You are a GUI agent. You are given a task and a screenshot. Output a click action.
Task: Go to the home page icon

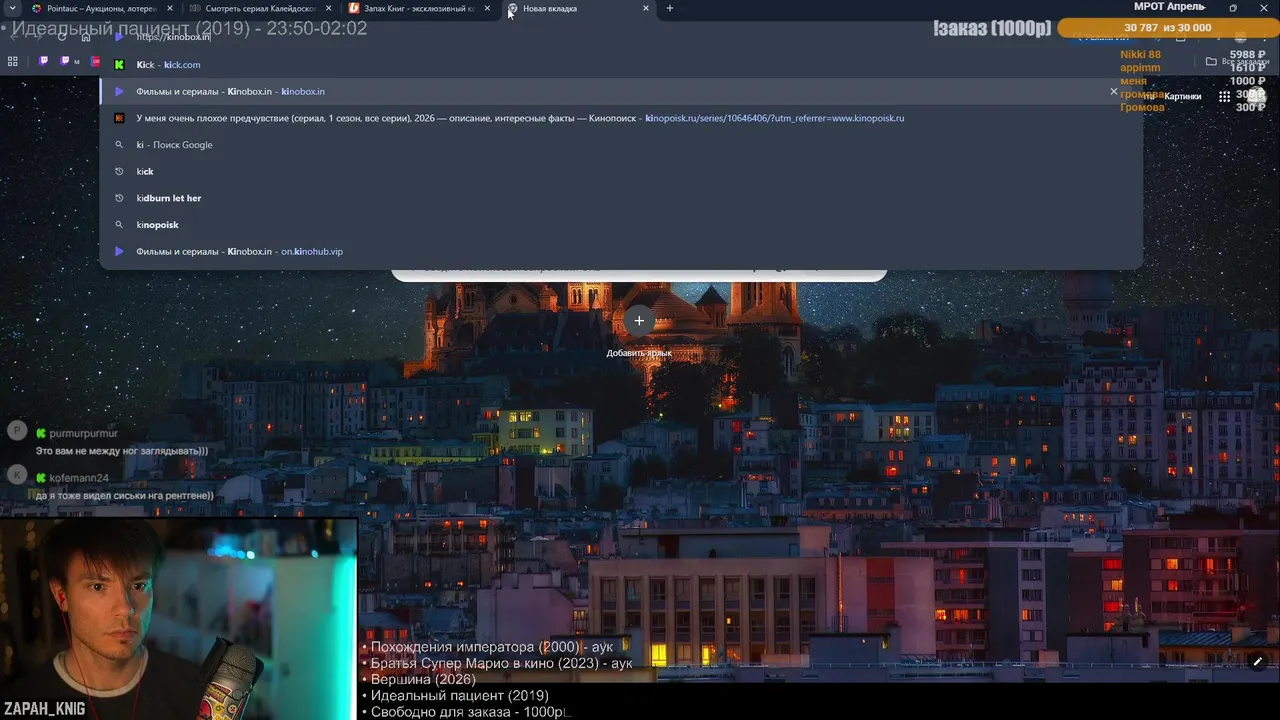[85, 36]
